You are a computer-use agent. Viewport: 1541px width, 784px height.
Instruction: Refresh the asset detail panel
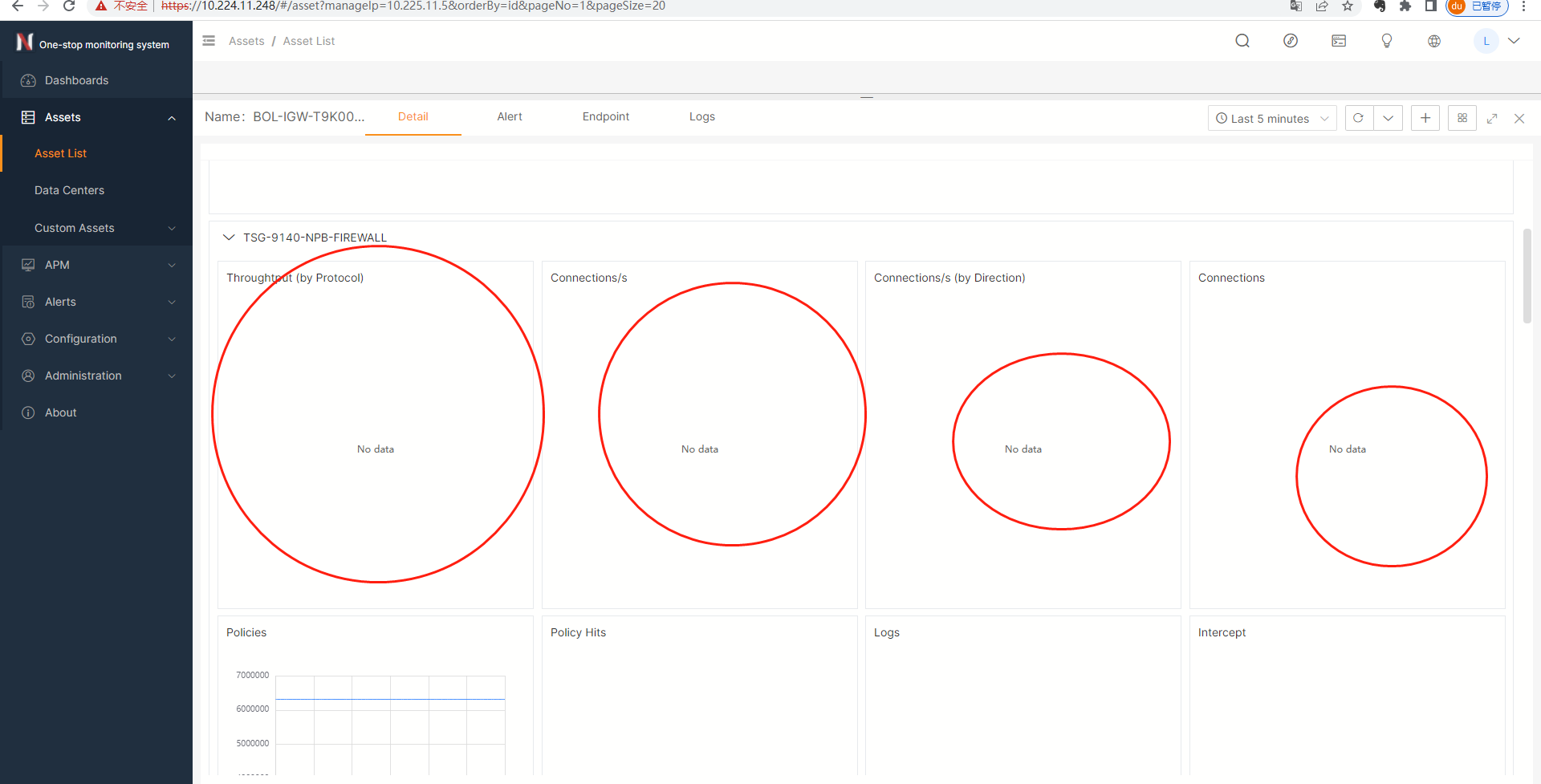pyautogui.click(x=1359, y=118)
